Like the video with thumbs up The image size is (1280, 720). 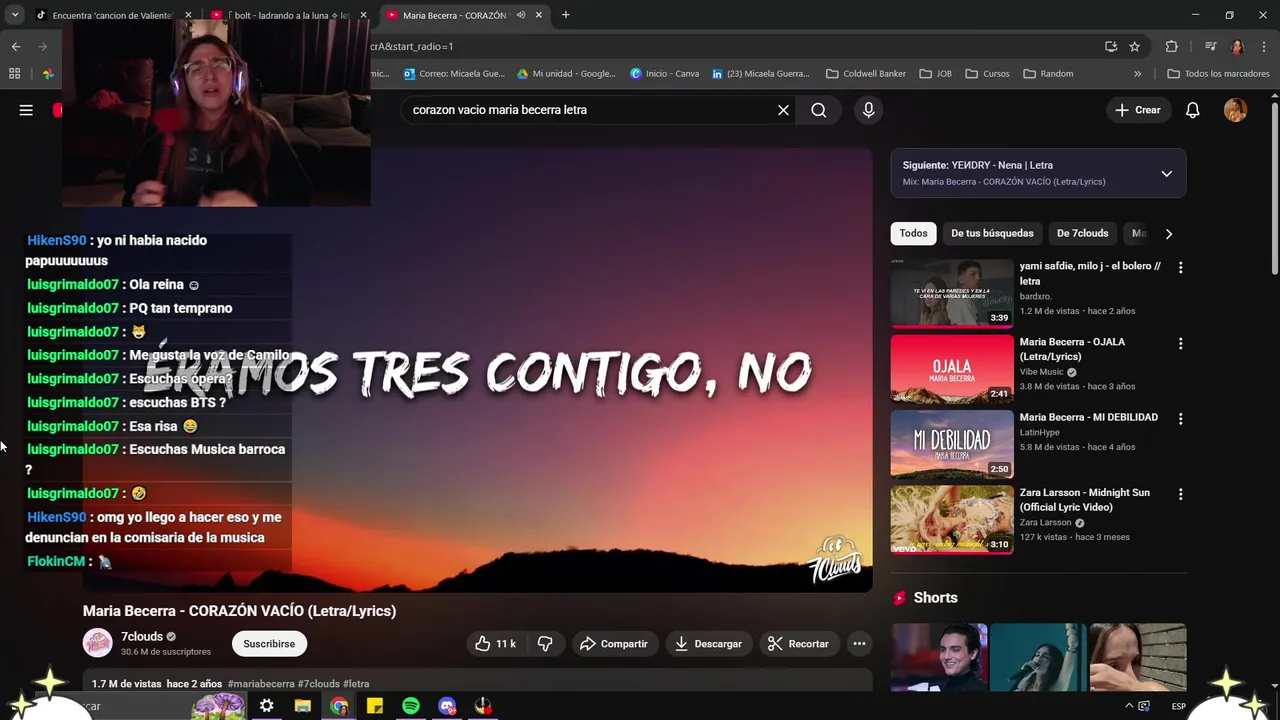[x=496, y=644]
